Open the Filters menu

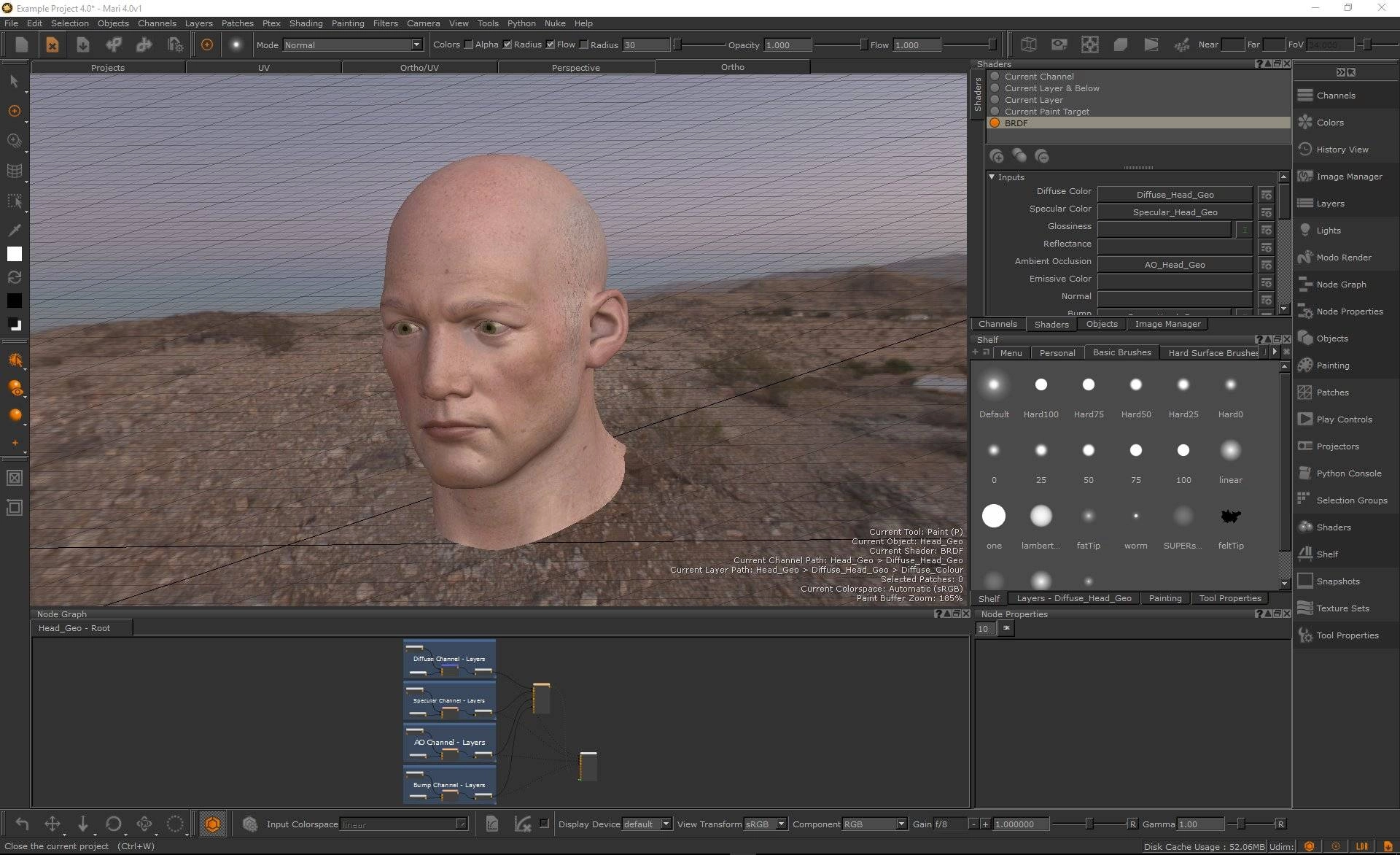tap(385, 23)
